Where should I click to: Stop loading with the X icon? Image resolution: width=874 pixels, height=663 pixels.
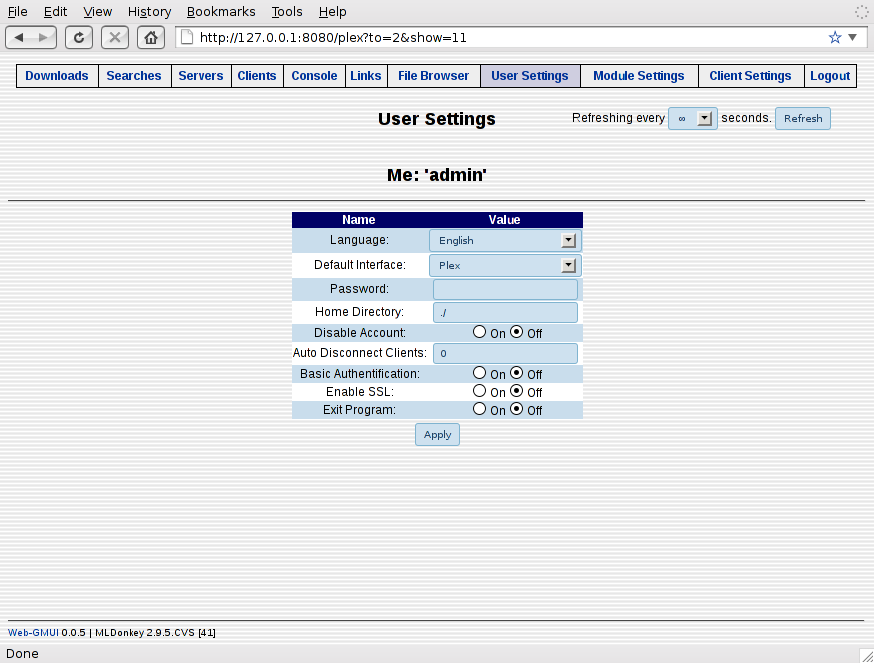[115, 38]
